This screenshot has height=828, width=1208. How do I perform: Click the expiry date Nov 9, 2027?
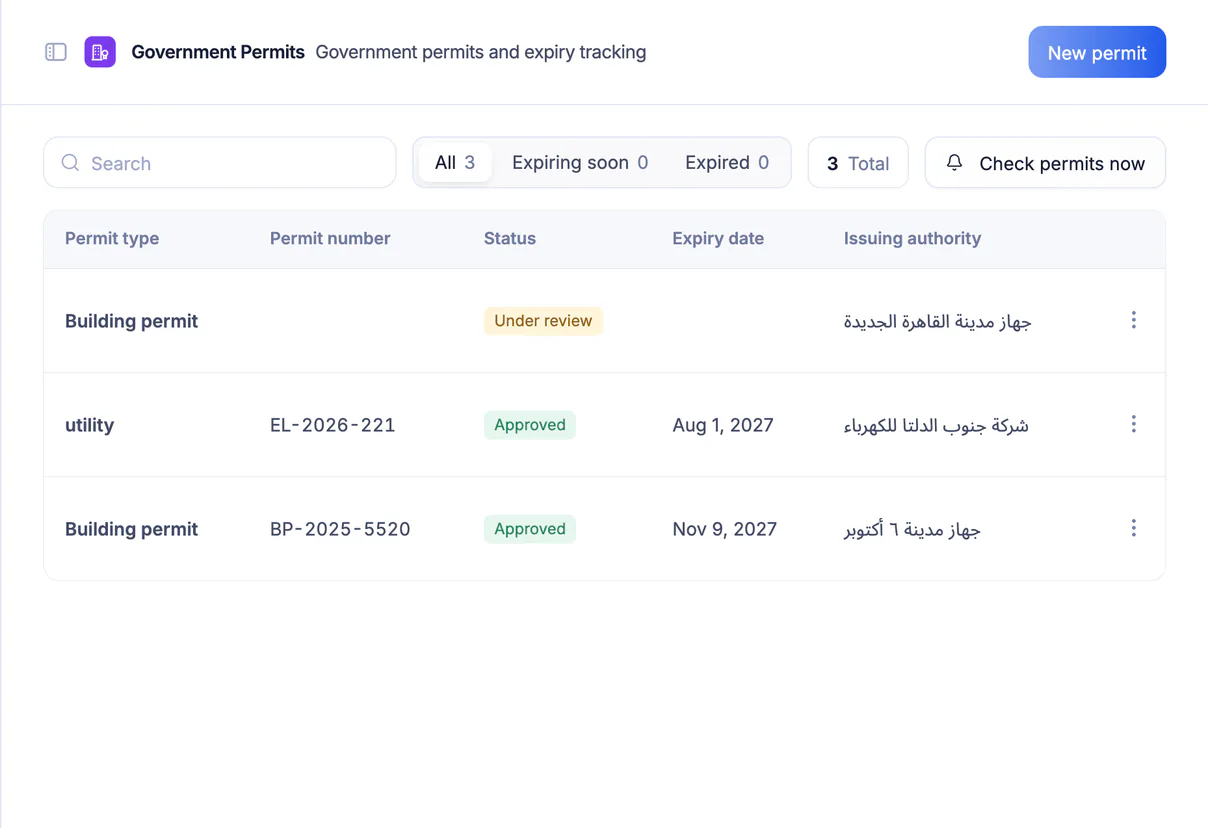click(725, 529)
